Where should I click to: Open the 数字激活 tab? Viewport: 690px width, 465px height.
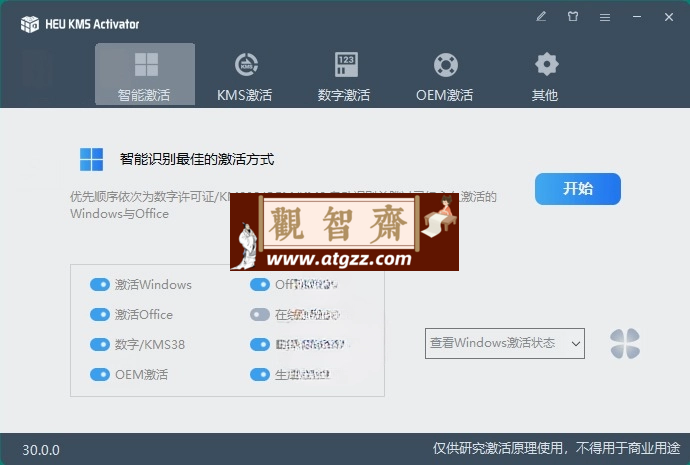click(x=345, y=77)
